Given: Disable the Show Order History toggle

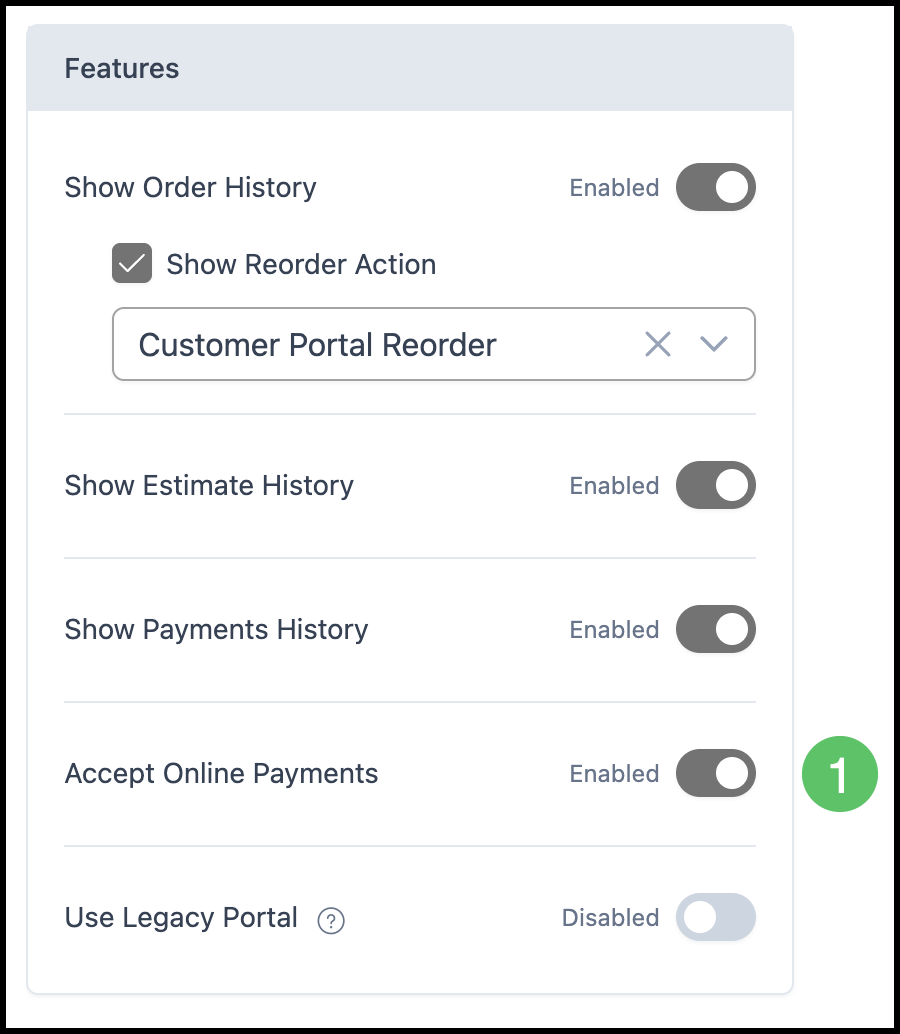Looking at the screenshot, I should coord(715,187).
